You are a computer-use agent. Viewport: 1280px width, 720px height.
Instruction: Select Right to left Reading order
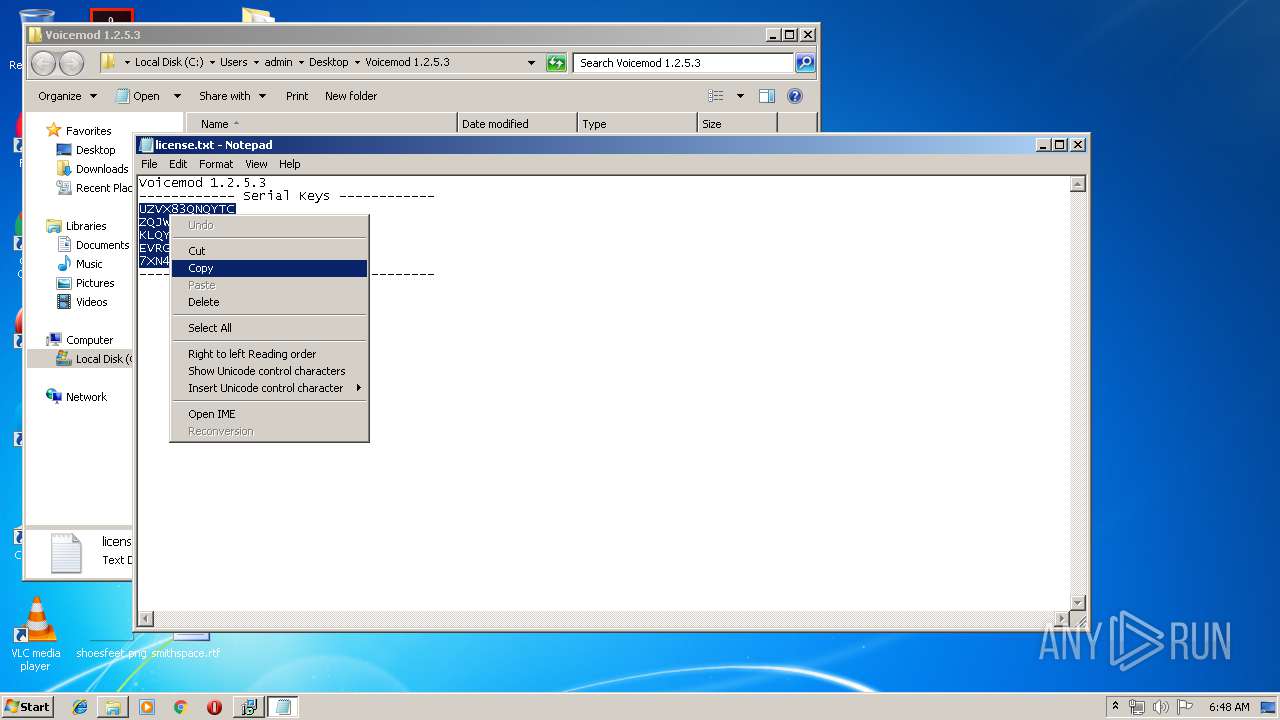(269, 354)
